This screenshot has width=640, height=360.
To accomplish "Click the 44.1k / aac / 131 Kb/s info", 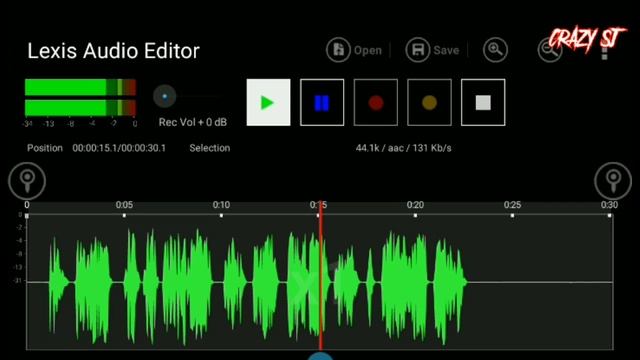I will [403, 148].
